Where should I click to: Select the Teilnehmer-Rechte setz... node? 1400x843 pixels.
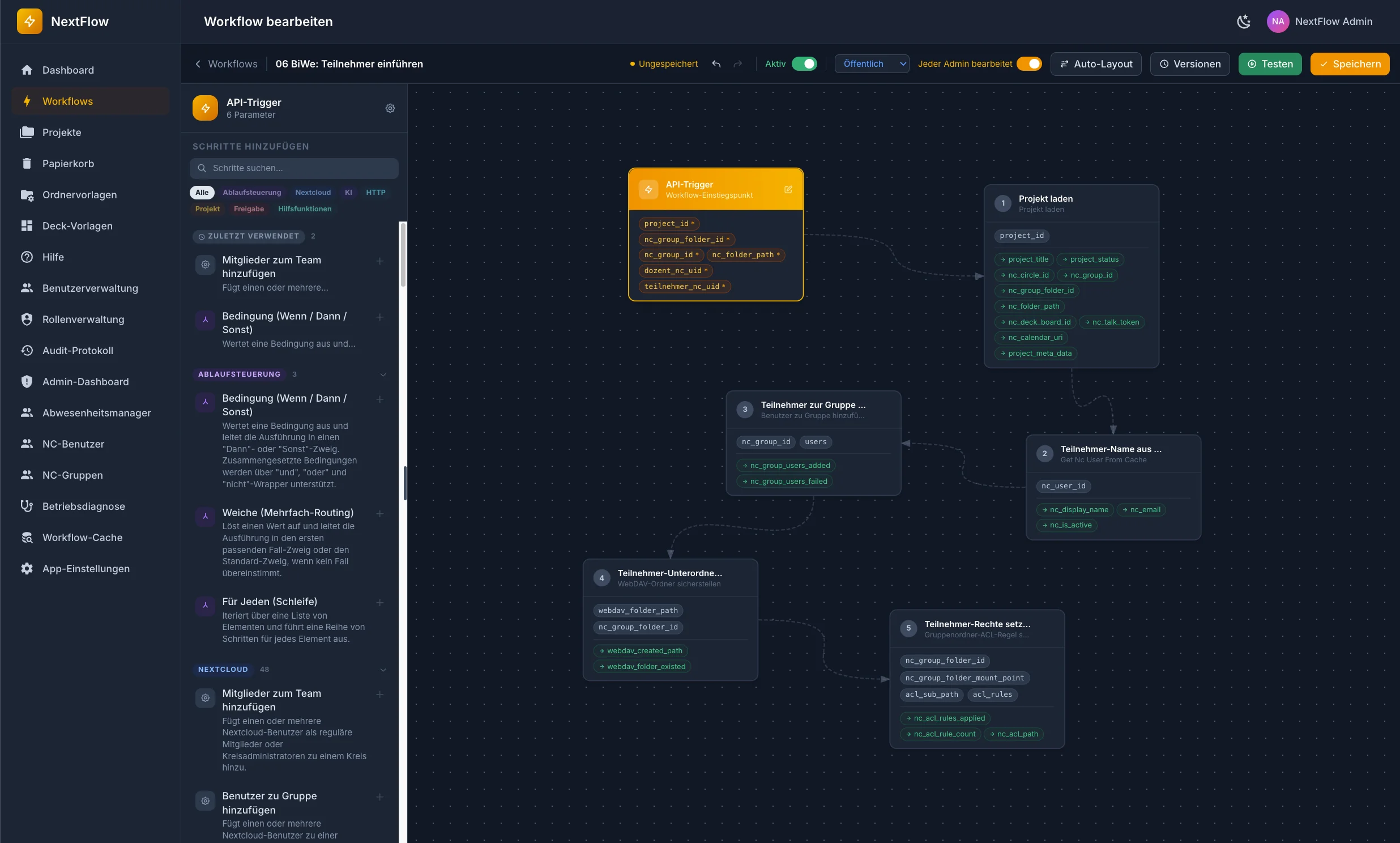(976, 679)
